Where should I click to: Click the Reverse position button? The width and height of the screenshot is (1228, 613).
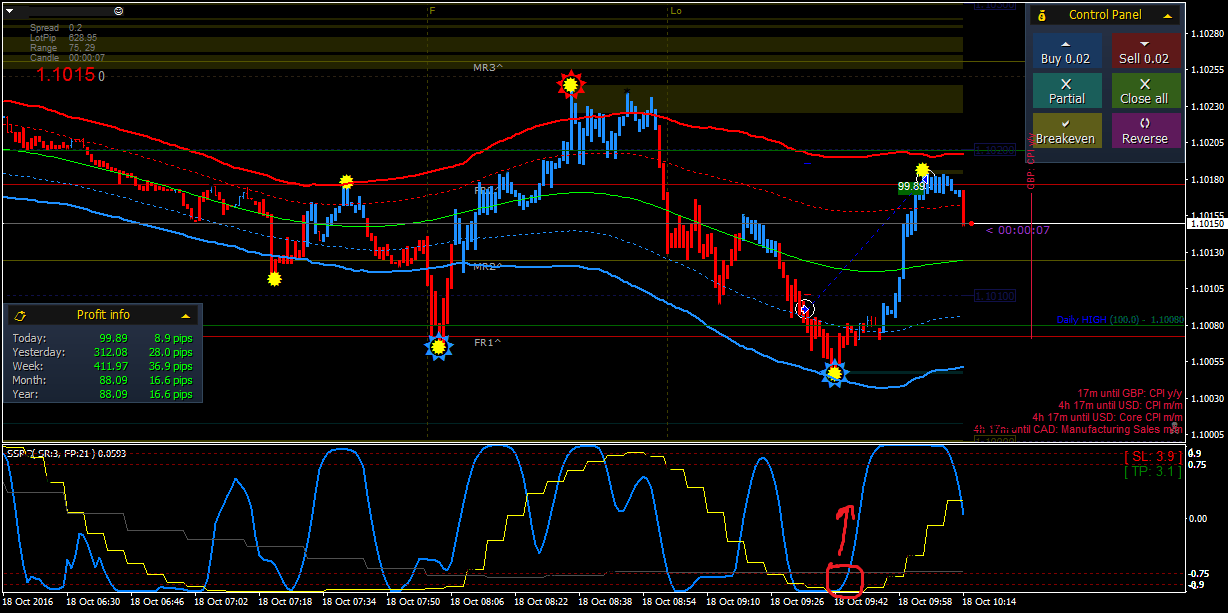tap(1144, 131)
